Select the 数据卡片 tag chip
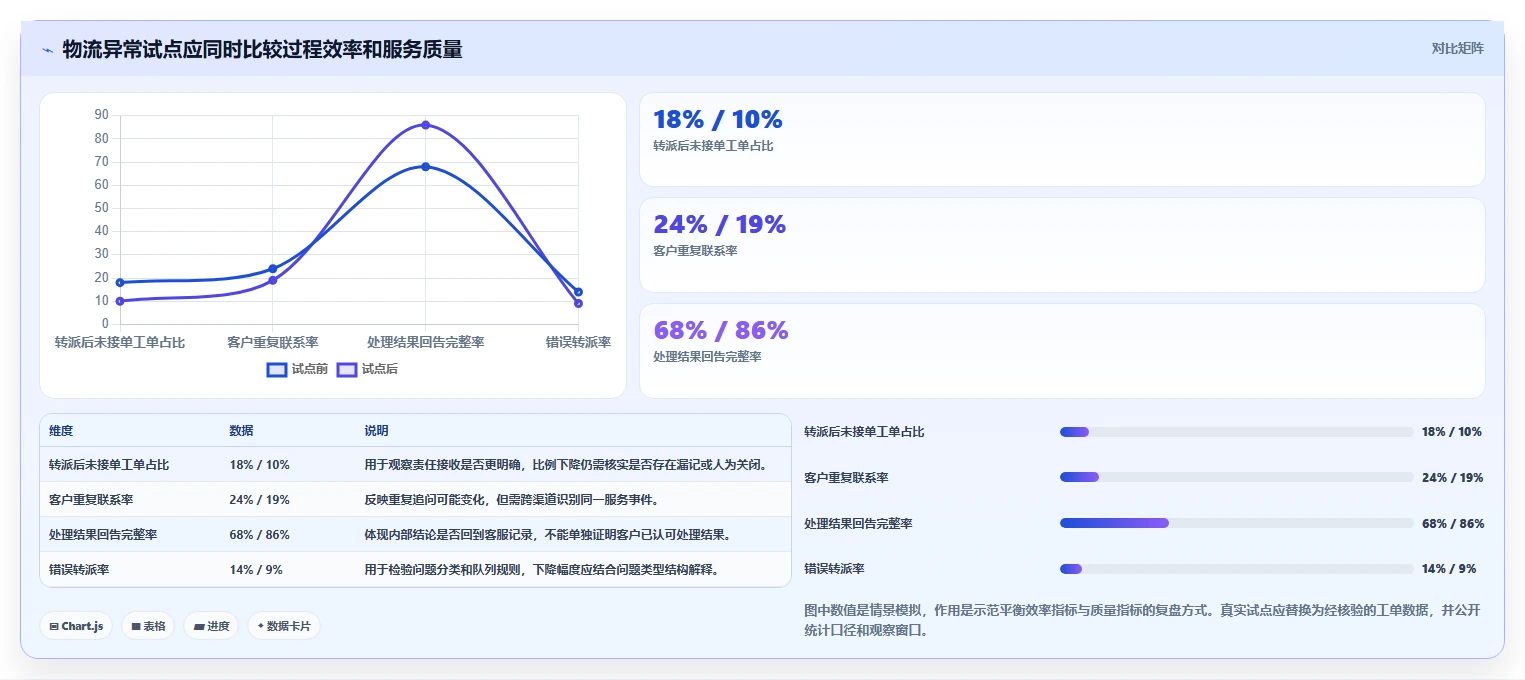 (284, 626)
